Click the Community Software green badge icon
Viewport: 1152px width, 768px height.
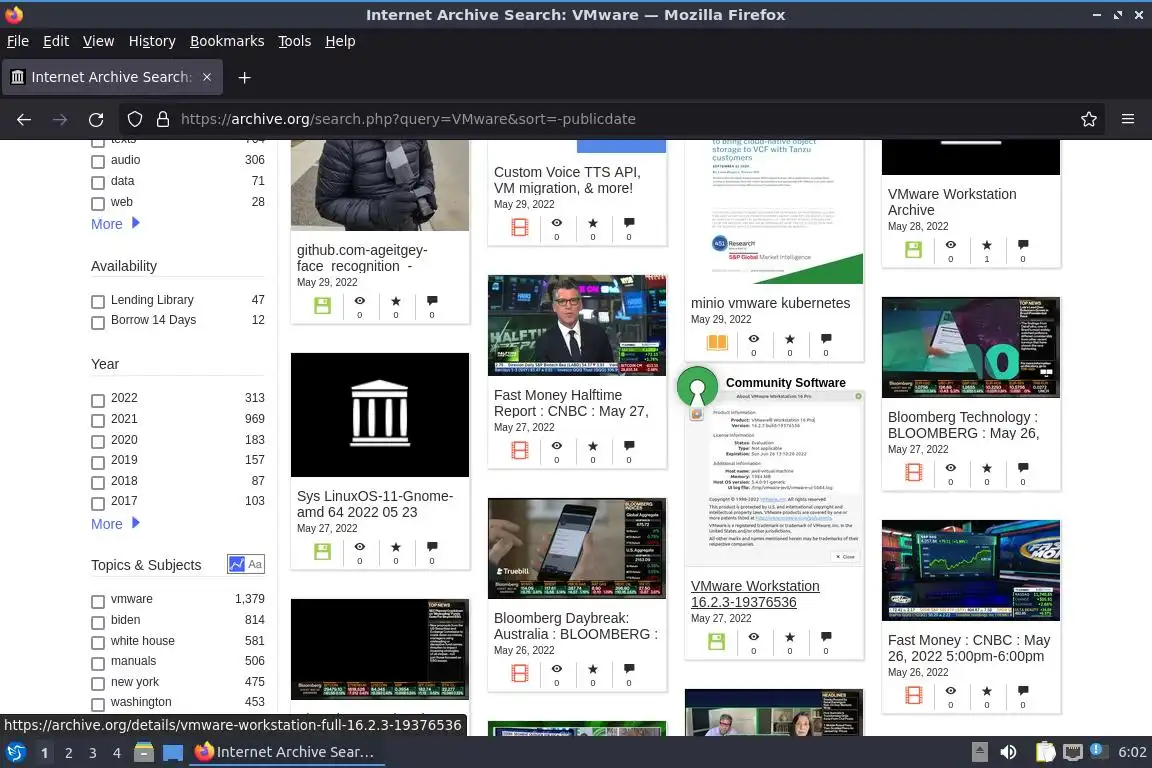[697, 386]
